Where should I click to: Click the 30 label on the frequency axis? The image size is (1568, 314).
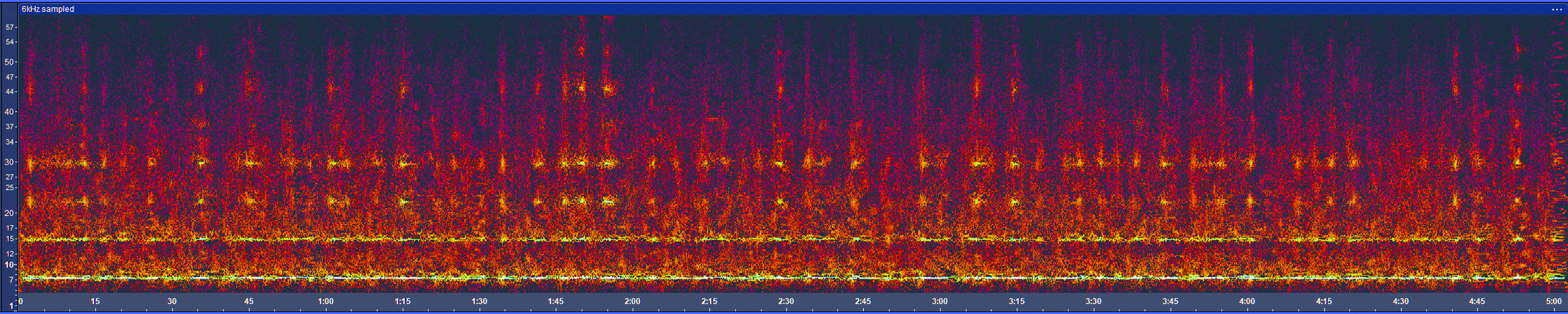[10, 162]
